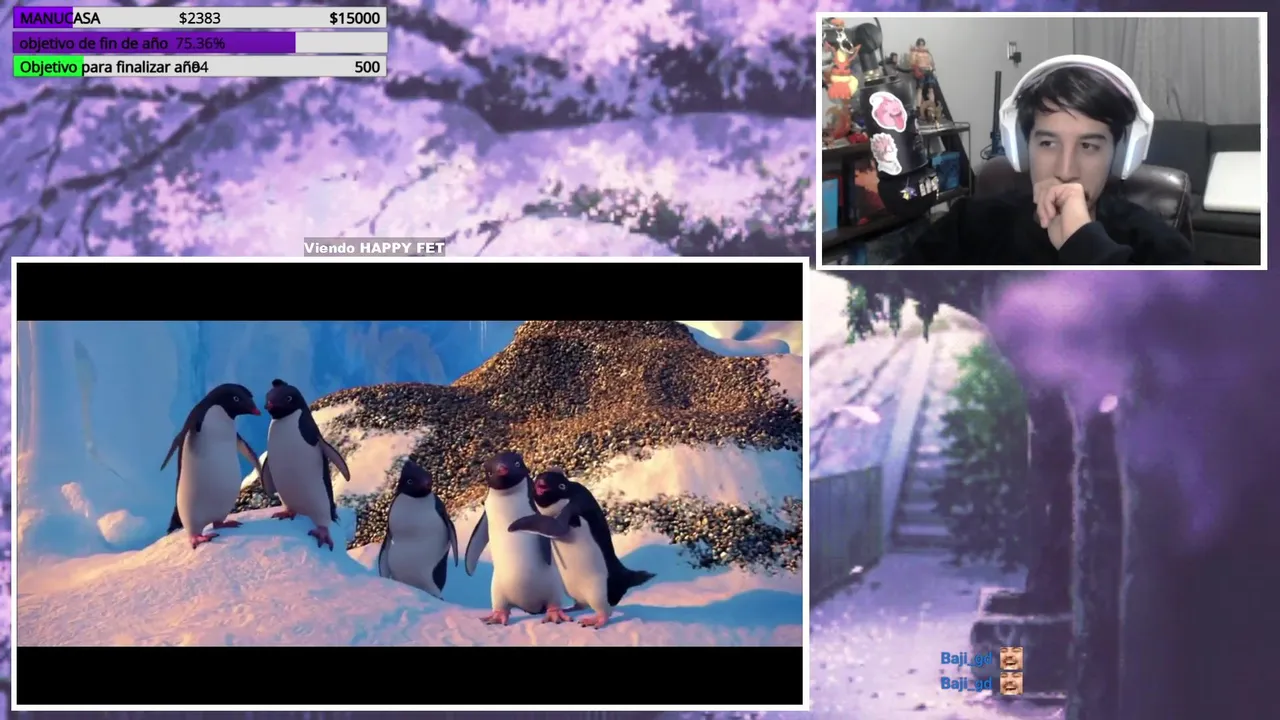1280x720 pixels.
Task: Click the 75.36% percentage text
Action: pos(200,43)
